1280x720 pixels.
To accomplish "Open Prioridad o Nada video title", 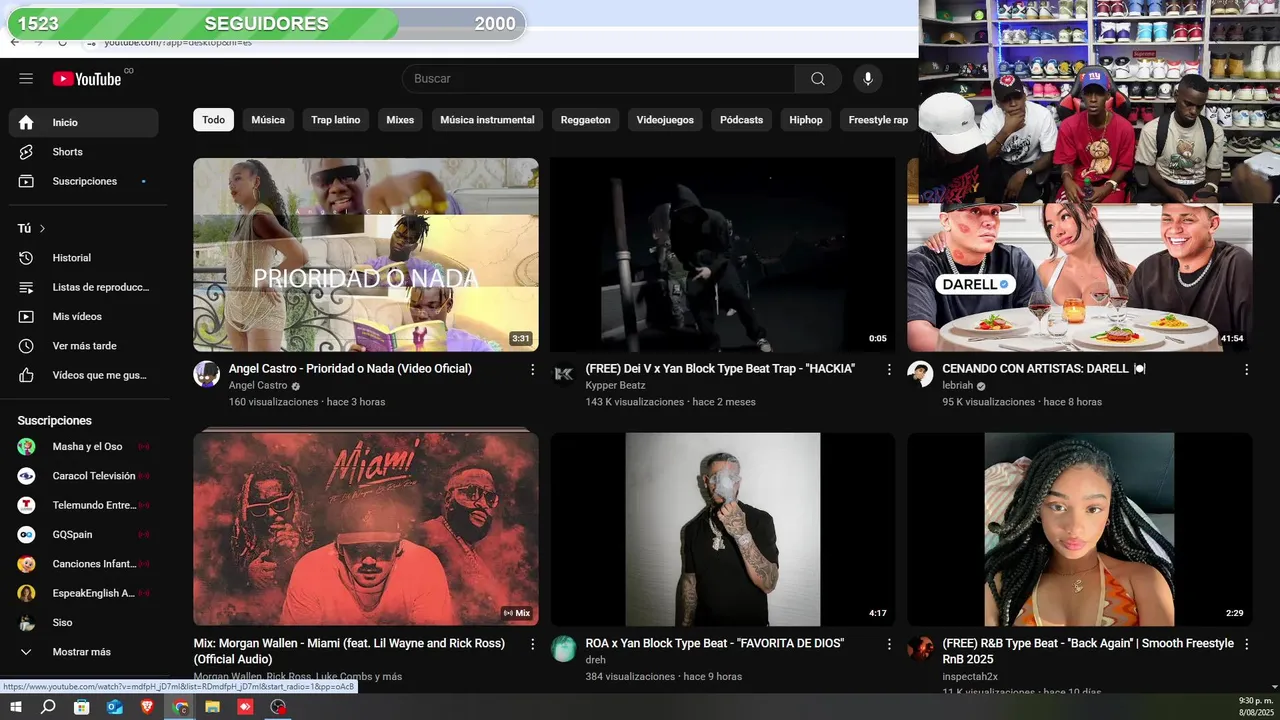I will (350, 369).
